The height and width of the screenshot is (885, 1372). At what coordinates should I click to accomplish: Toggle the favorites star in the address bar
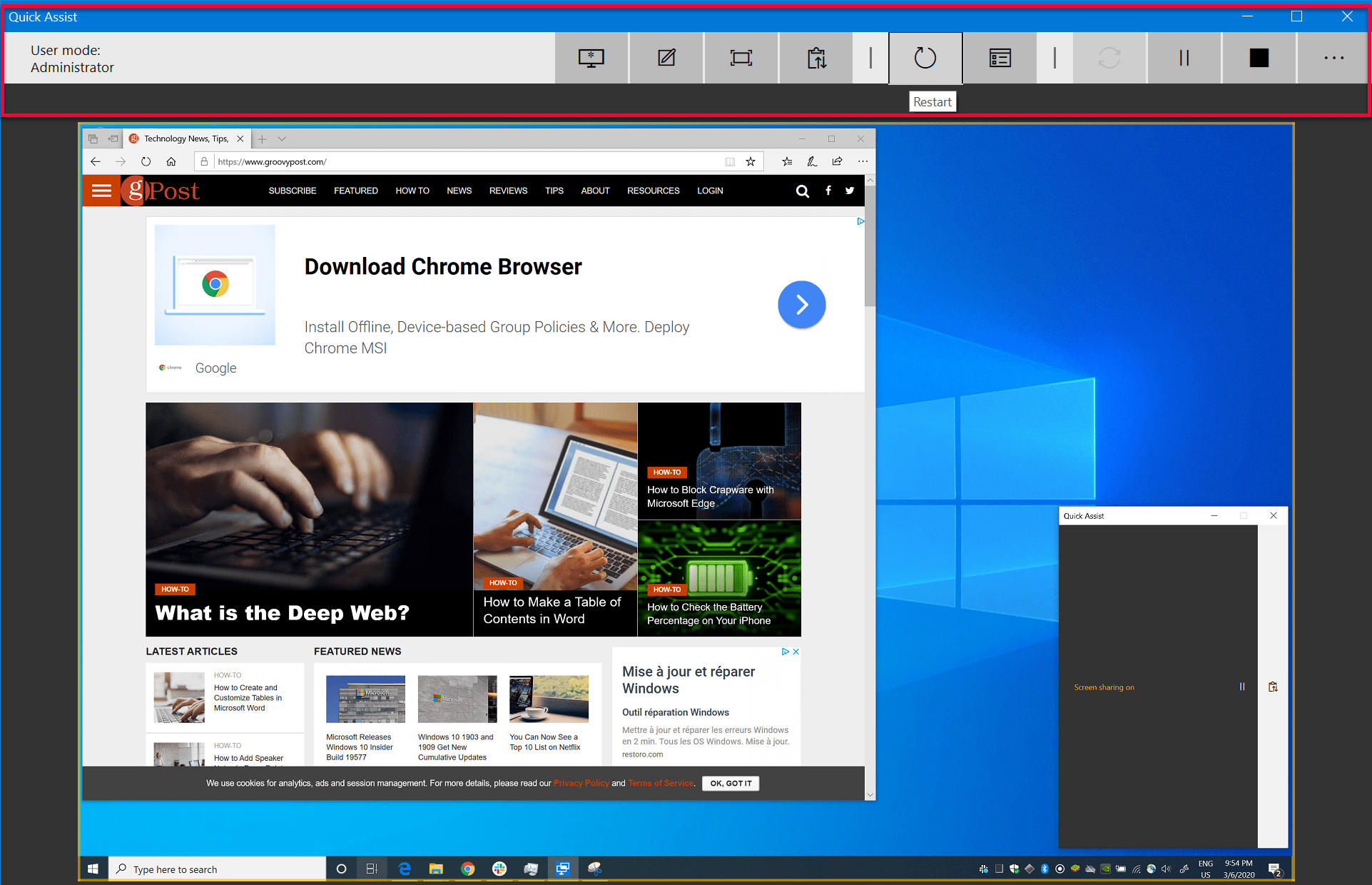click(x=751, y=161)
